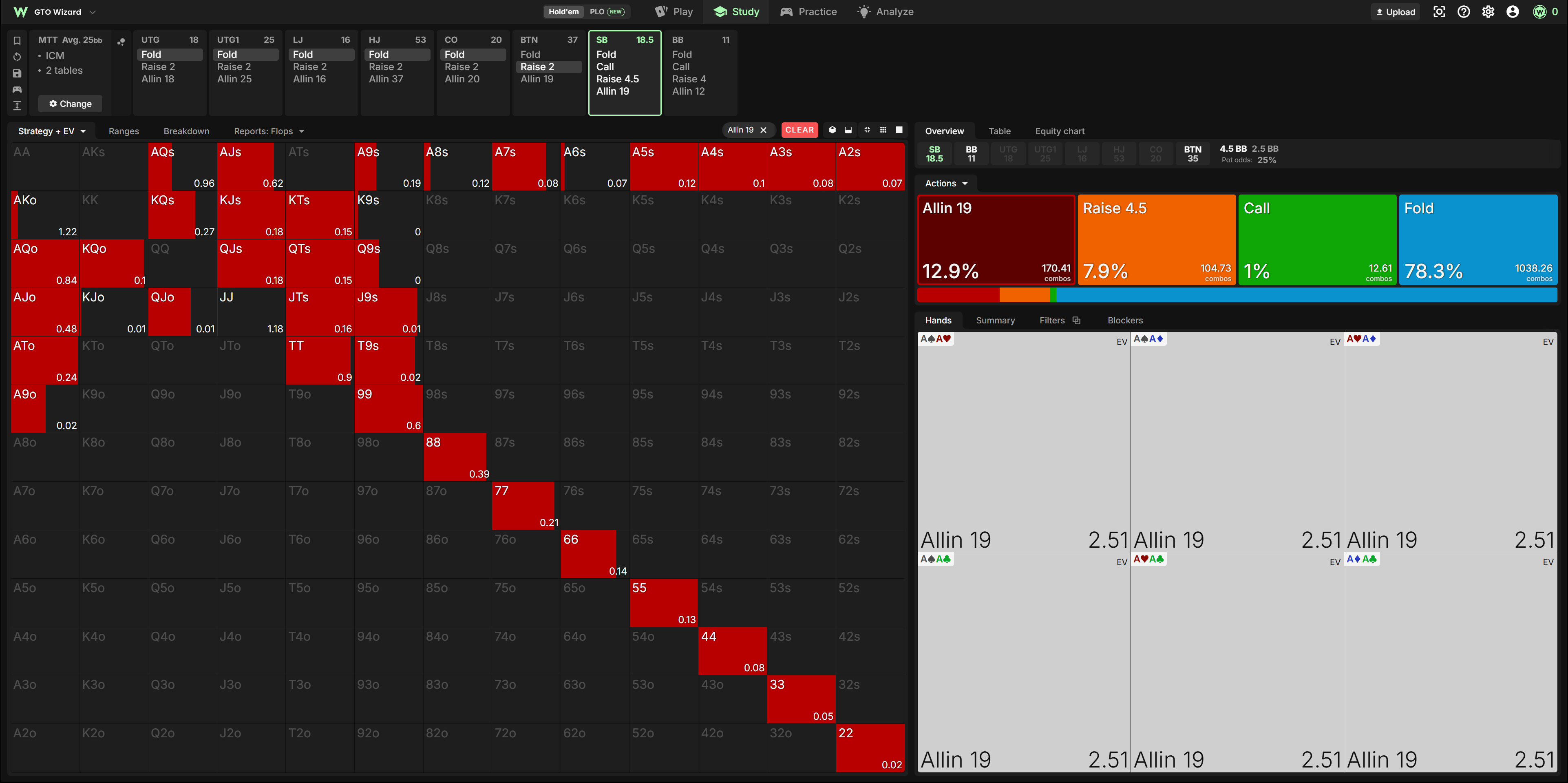Open the Blockers tab
Viewport: 1568px width, 783px height.
click(1125, 320)
